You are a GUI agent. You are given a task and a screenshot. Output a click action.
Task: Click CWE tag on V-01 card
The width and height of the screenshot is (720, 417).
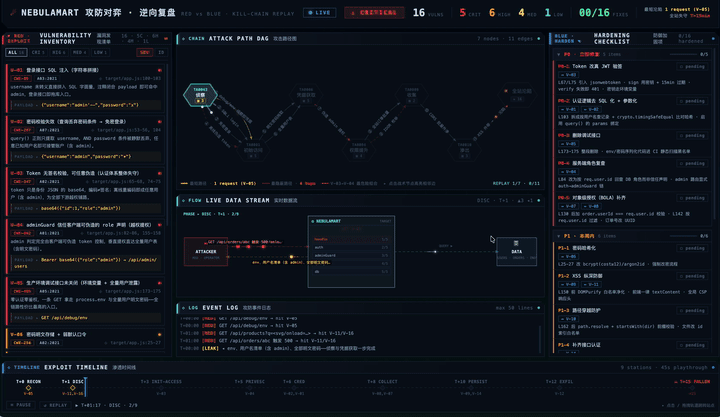pos(21,79)
